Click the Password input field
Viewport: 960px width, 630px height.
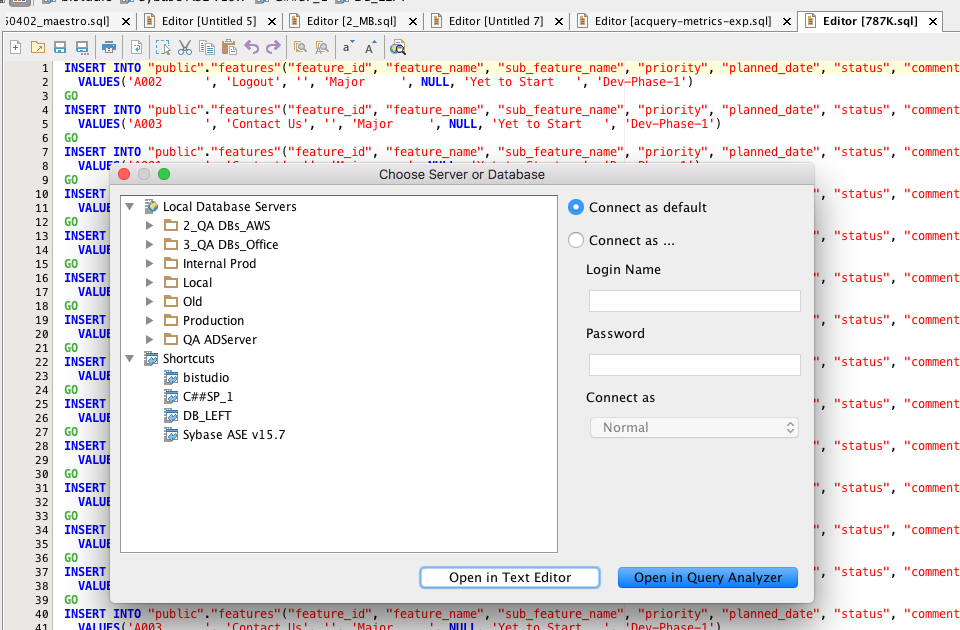(x=694, y=364)
